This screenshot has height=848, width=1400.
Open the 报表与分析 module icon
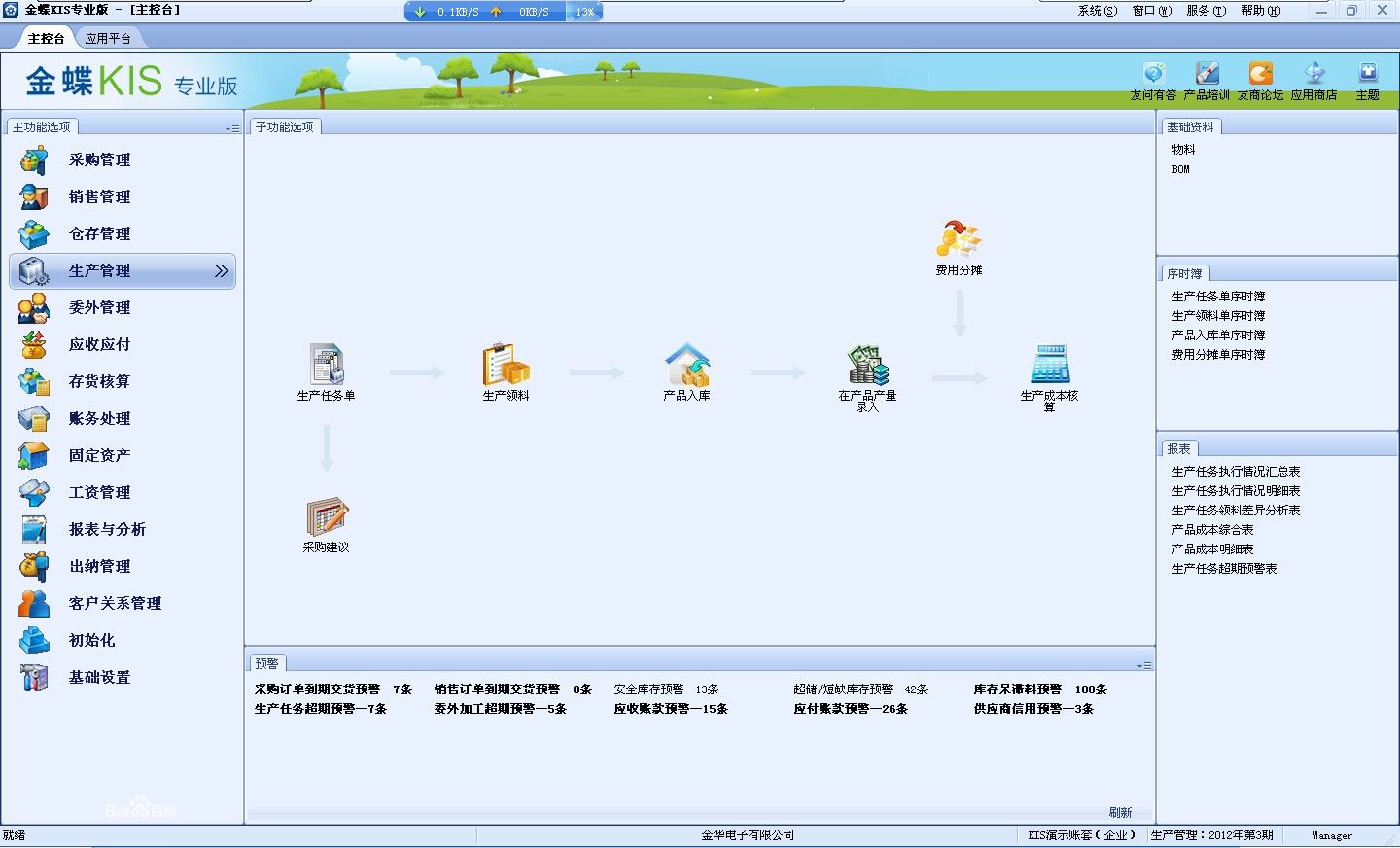34,530
